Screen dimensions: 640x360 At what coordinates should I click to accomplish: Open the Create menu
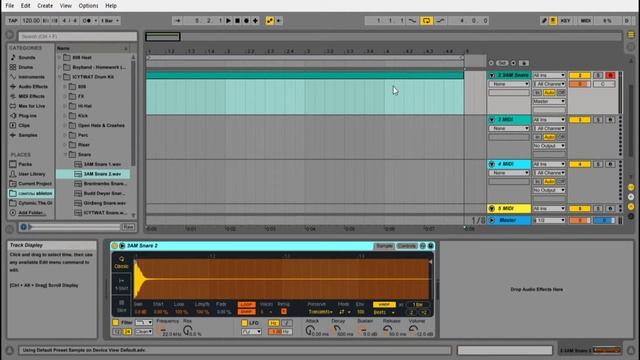pos(45,6)
